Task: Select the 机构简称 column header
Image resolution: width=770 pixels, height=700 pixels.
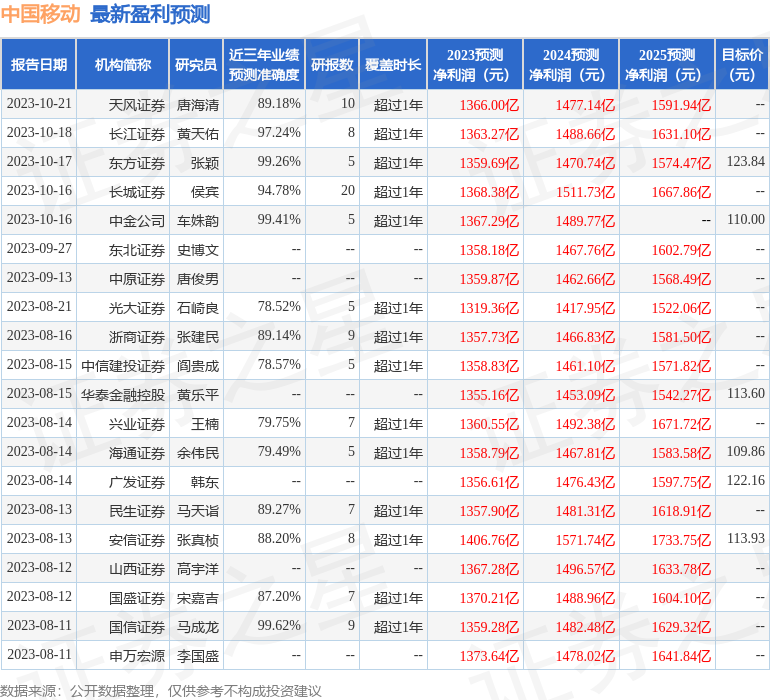Action: [x=123, y=64]
